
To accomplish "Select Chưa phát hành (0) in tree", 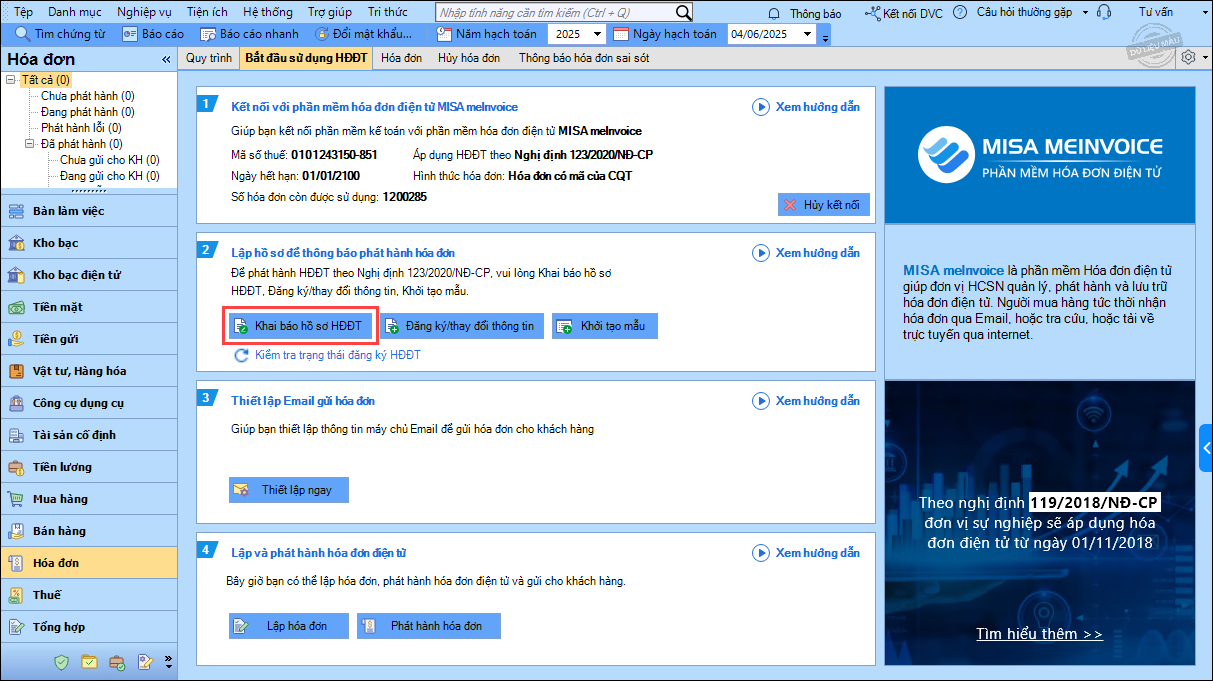I will pyautogui.click(x=88, y=96).
